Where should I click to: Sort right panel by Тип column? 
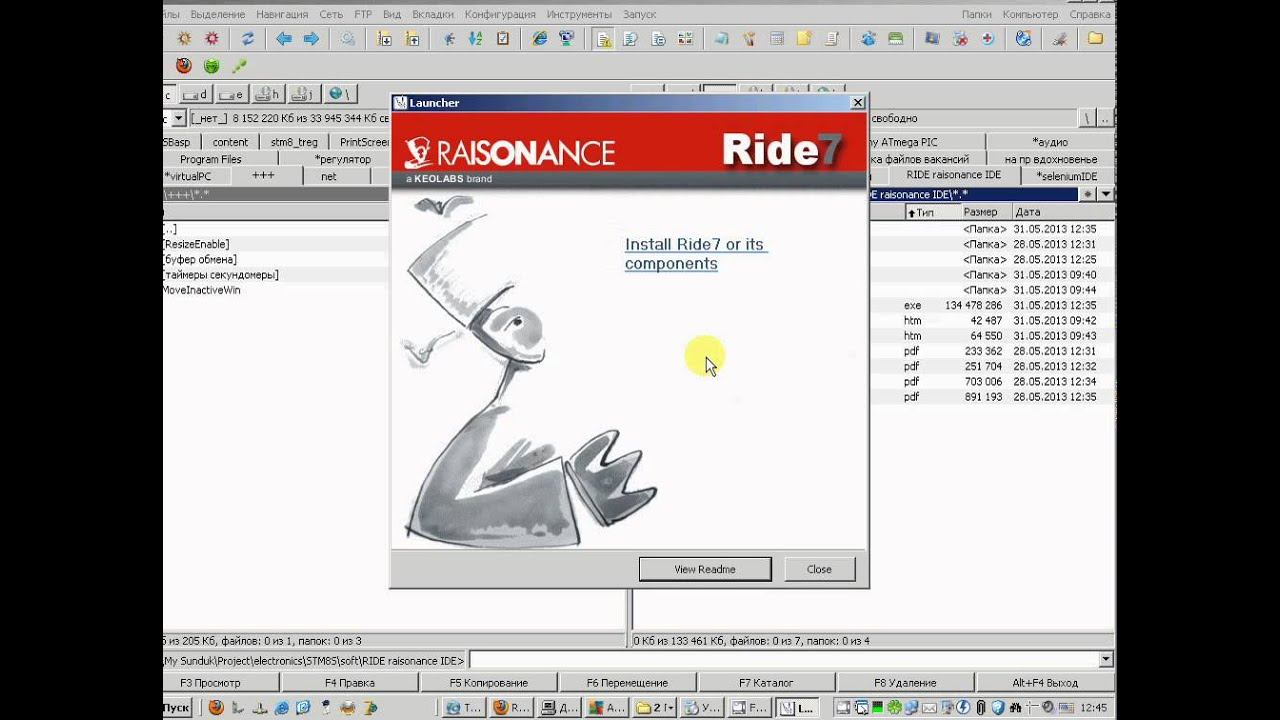(x=932, y=212)
